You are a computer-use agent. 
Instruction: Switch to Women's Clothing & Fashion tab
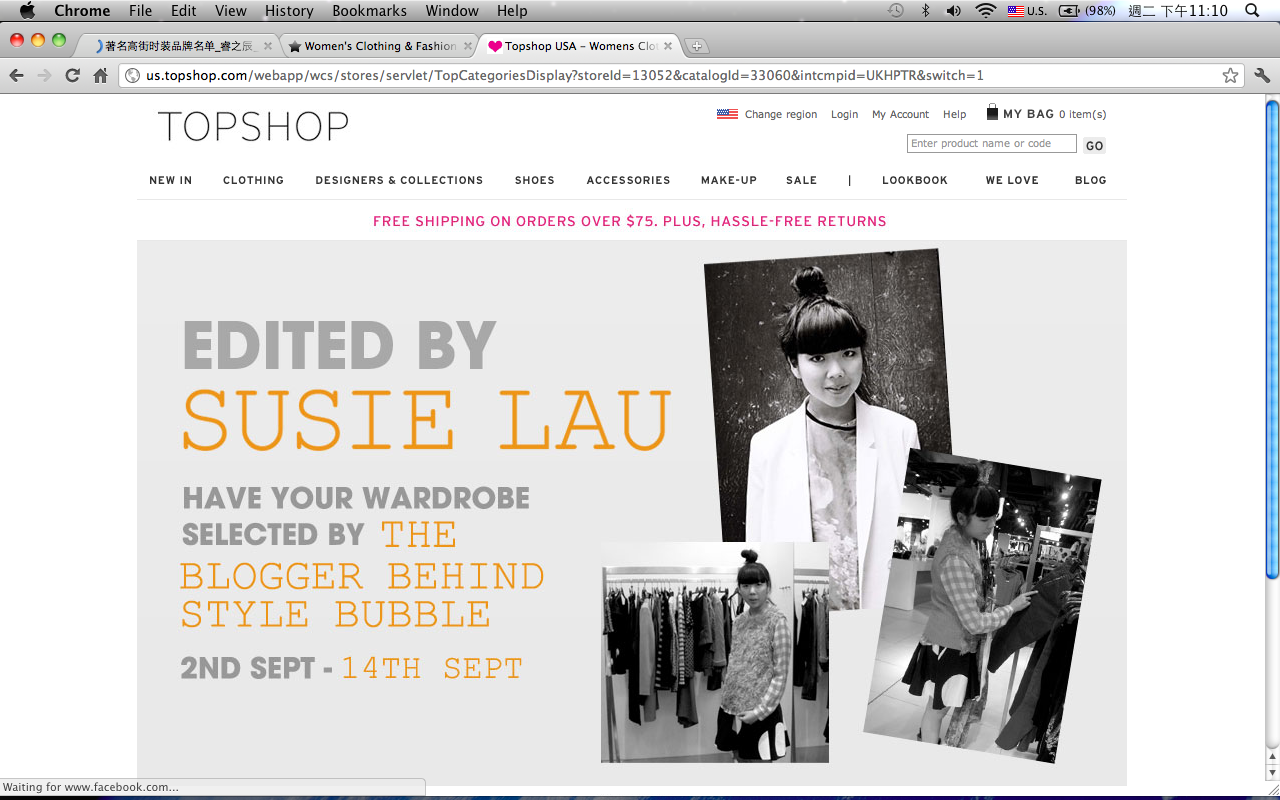click(x=380, y=46)
